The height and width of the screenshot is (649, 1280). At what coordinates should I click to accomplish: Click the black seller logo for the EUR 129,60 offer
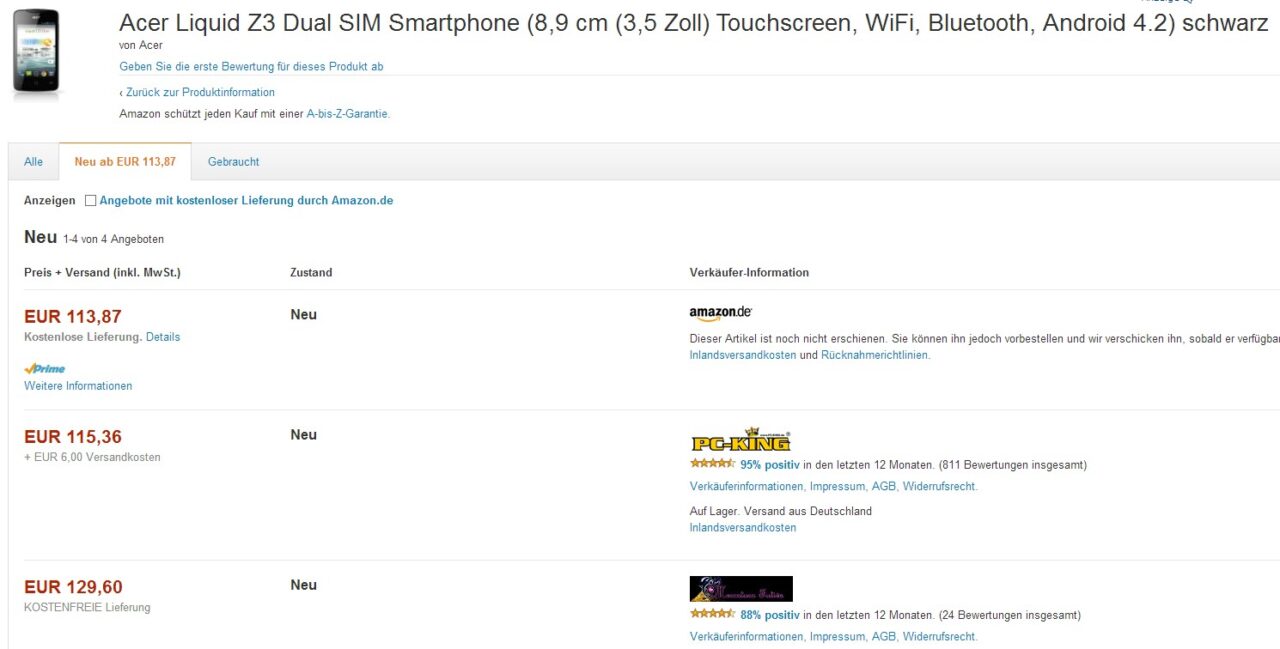pyautogui.click(x=740, y=589)
